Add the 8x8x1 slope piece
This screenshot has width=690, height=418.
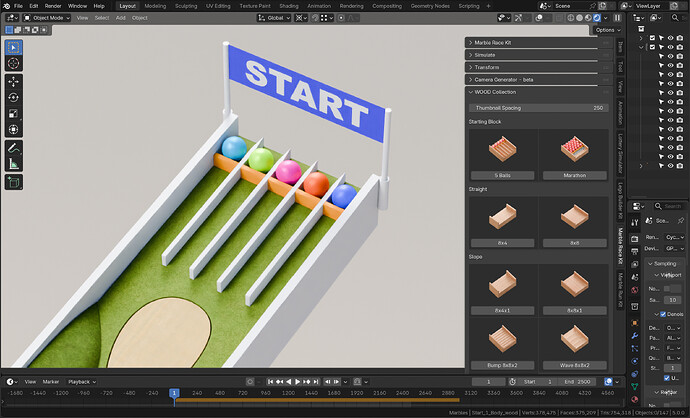575,290
